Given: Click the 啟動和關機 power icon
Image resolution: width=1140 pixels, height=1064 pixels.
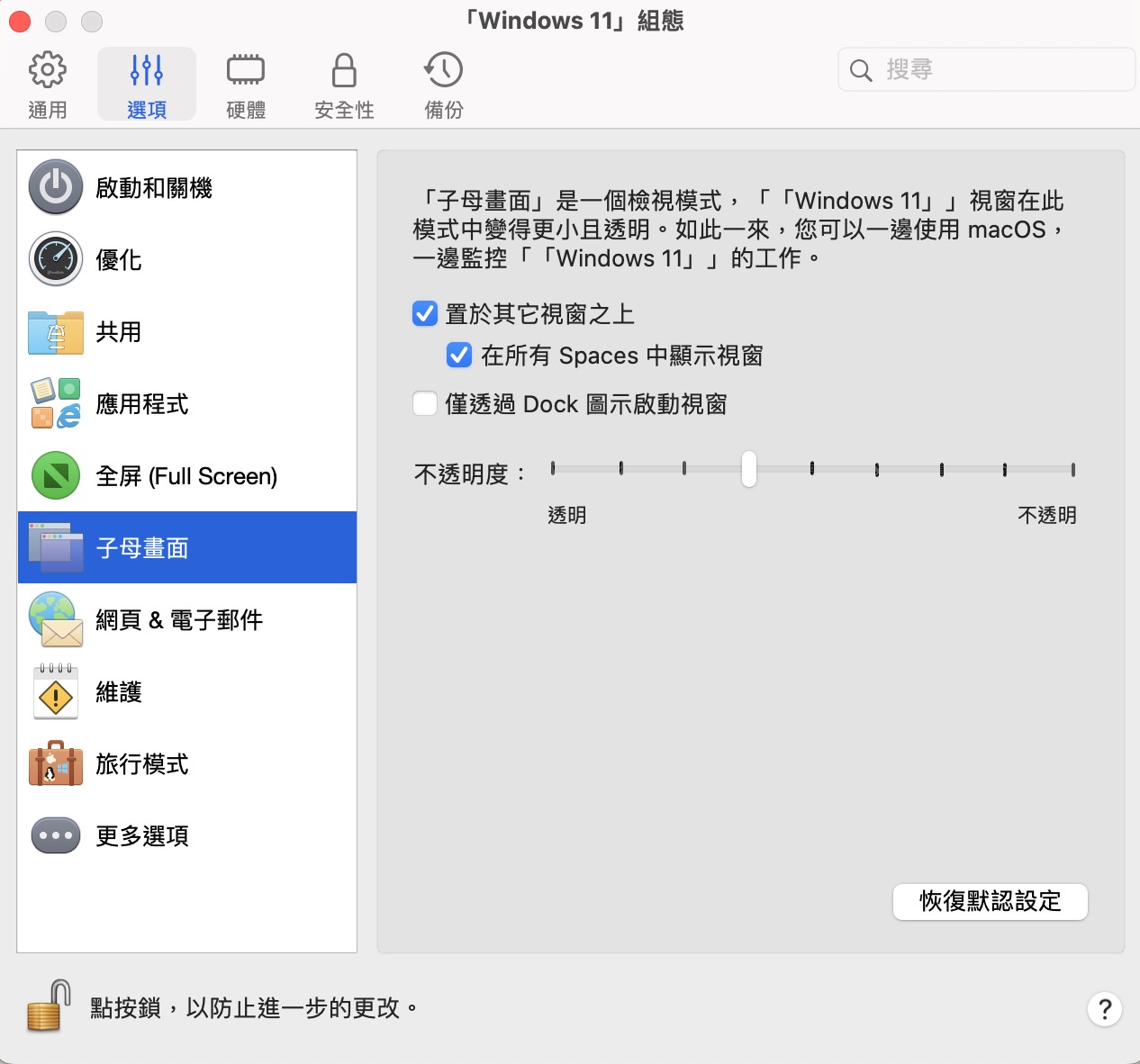Looking at the screenshot, I should (56, 187).
